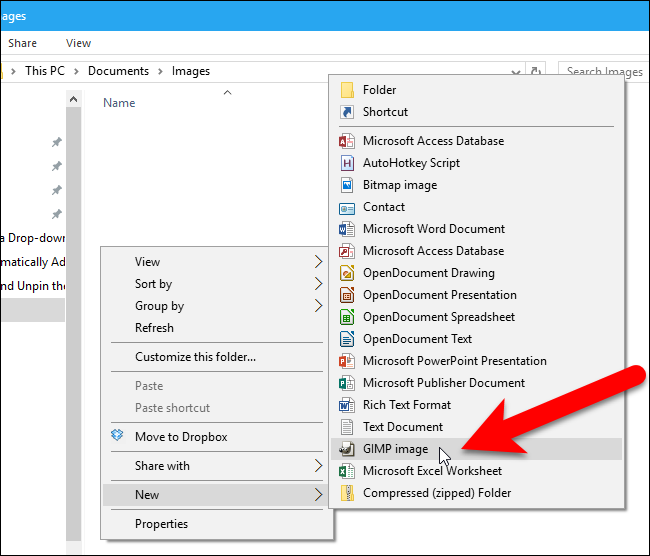Click the PowerPoint Presentation icon
This screenshot has width=650, height=556.
click(x=347, y=361)
